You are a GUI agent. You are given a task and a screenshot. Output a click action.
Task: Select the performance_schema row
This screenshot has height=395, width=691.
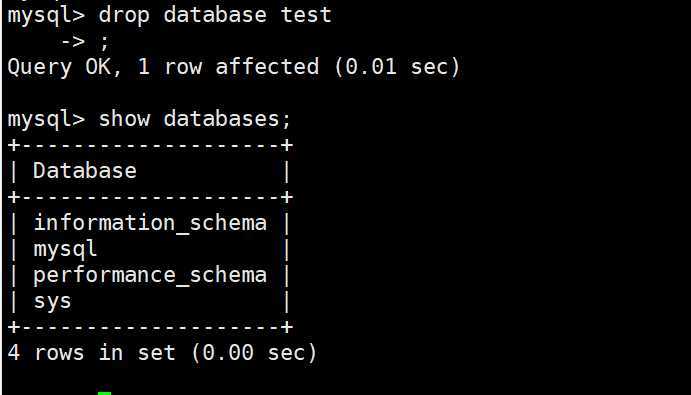coord(150,276)
